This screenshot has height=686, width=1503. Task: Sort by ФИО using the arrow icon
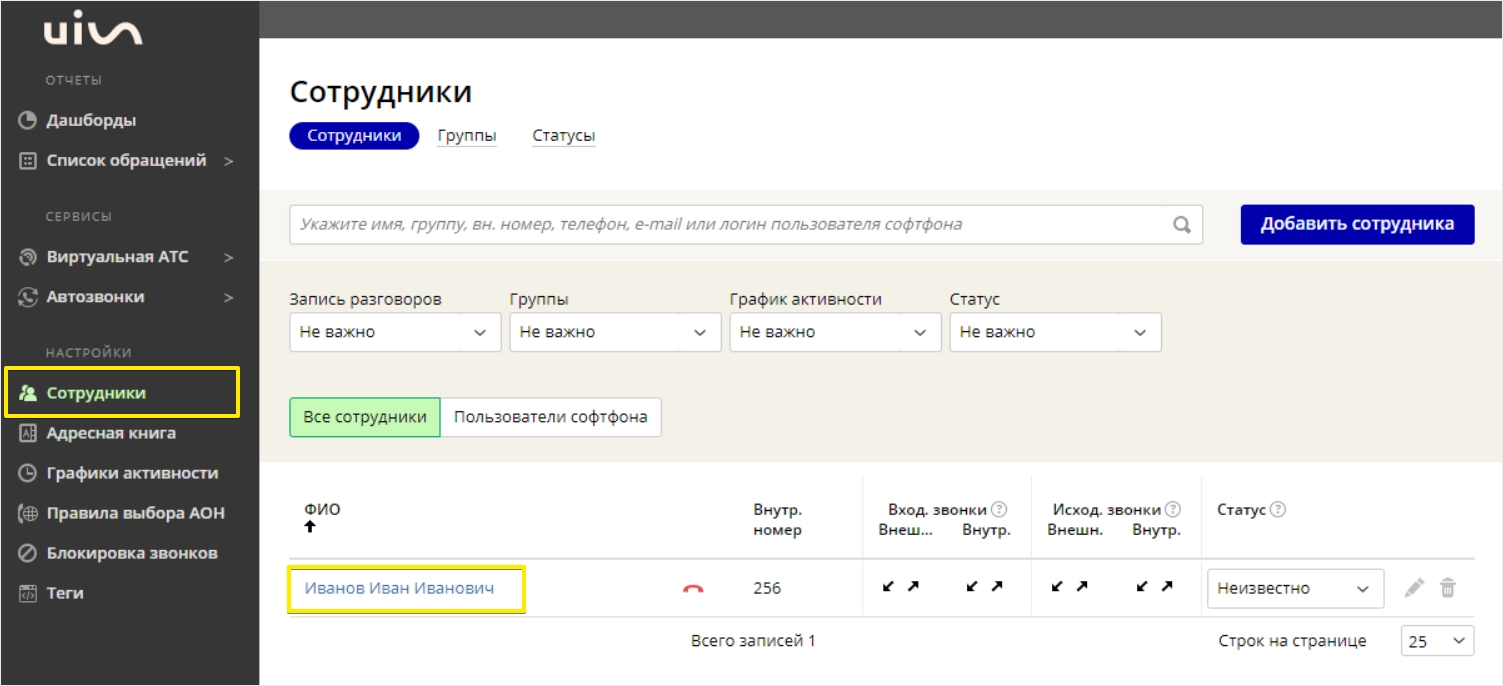[x=310, y=526]
